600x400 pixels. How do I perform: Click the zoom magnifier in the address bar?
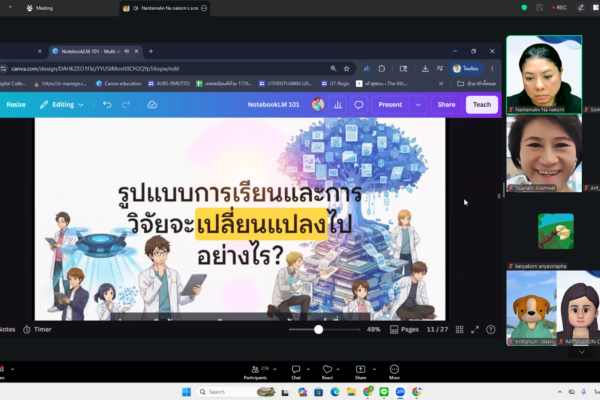(x=333, y=69)
